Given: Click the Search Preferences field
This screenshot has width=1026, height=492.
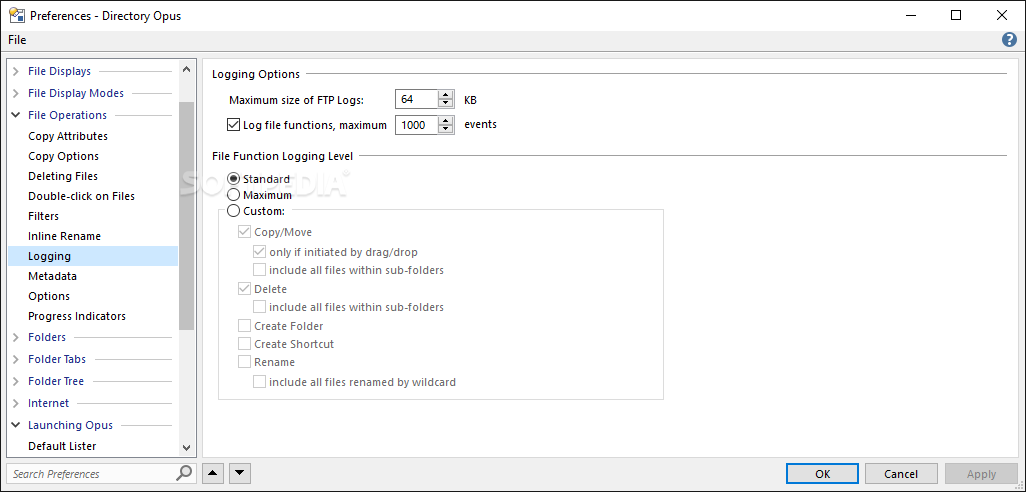Looking at the screenshot, I should tap(92, 474).
